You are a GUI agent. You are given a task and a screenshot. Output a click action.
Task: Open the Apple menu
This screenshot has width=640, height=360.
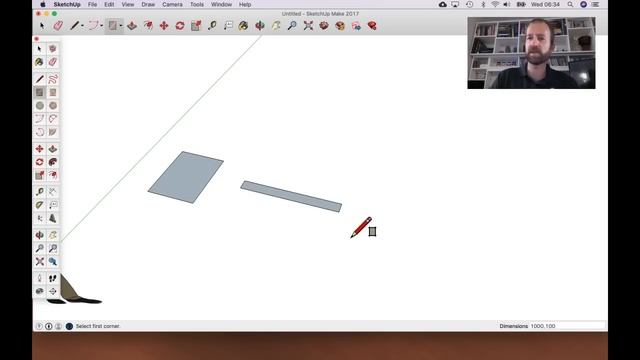click(43, 4)
